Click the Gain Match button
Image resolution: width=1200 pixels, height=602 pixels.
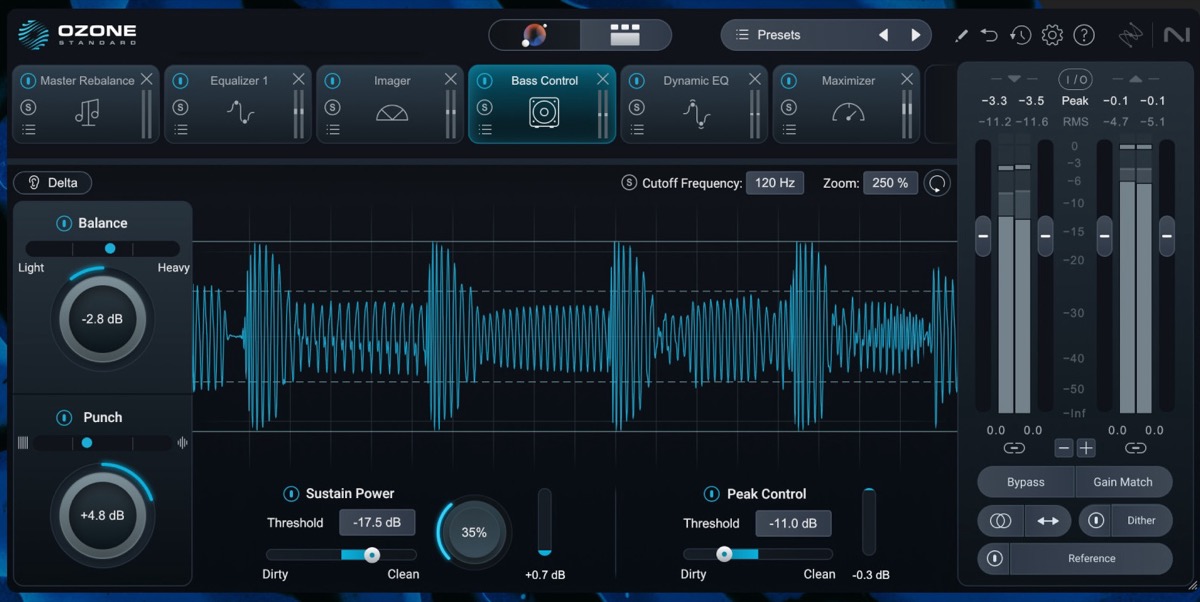[x=1124, y=481]
